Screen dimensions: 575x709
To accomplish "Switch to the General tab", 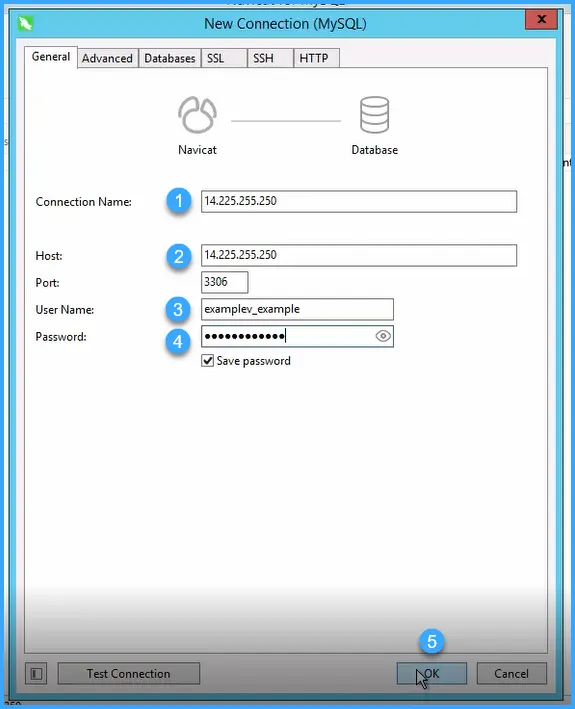I will pos(51,57).
